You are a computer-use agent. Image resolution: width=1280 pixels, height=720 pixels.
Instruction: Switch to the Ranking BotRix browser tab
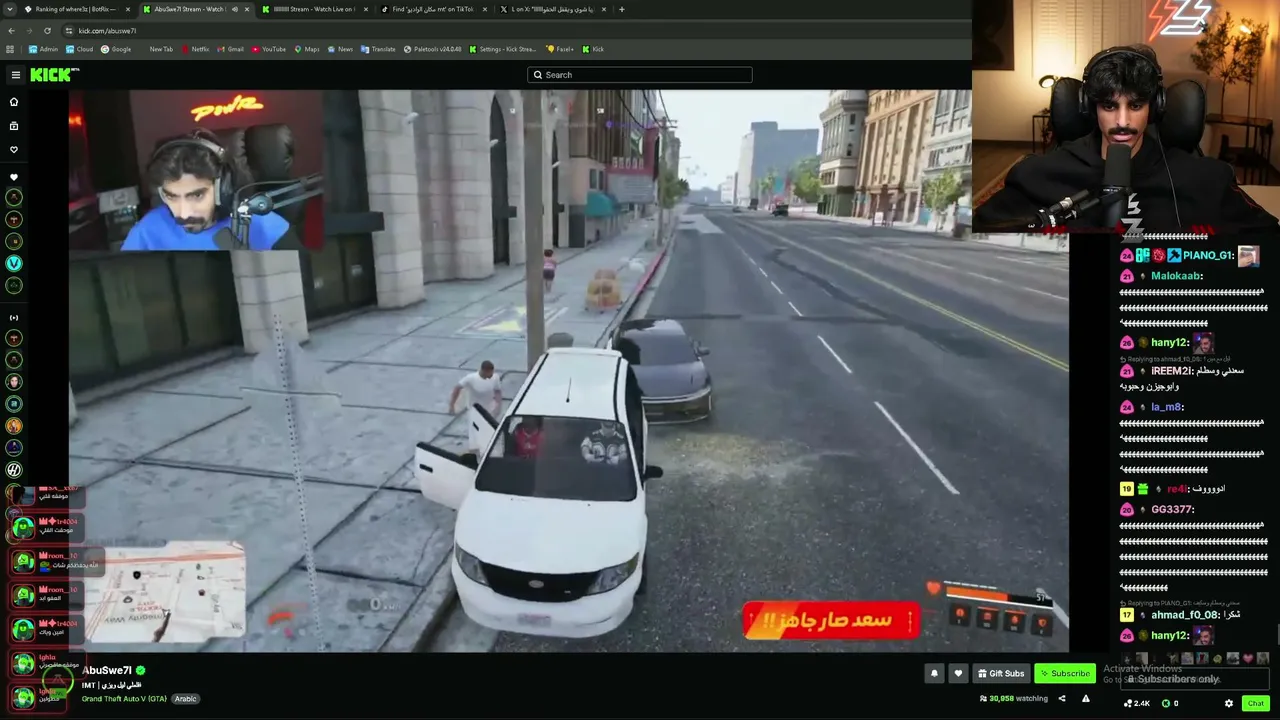[x=76, y=10]
